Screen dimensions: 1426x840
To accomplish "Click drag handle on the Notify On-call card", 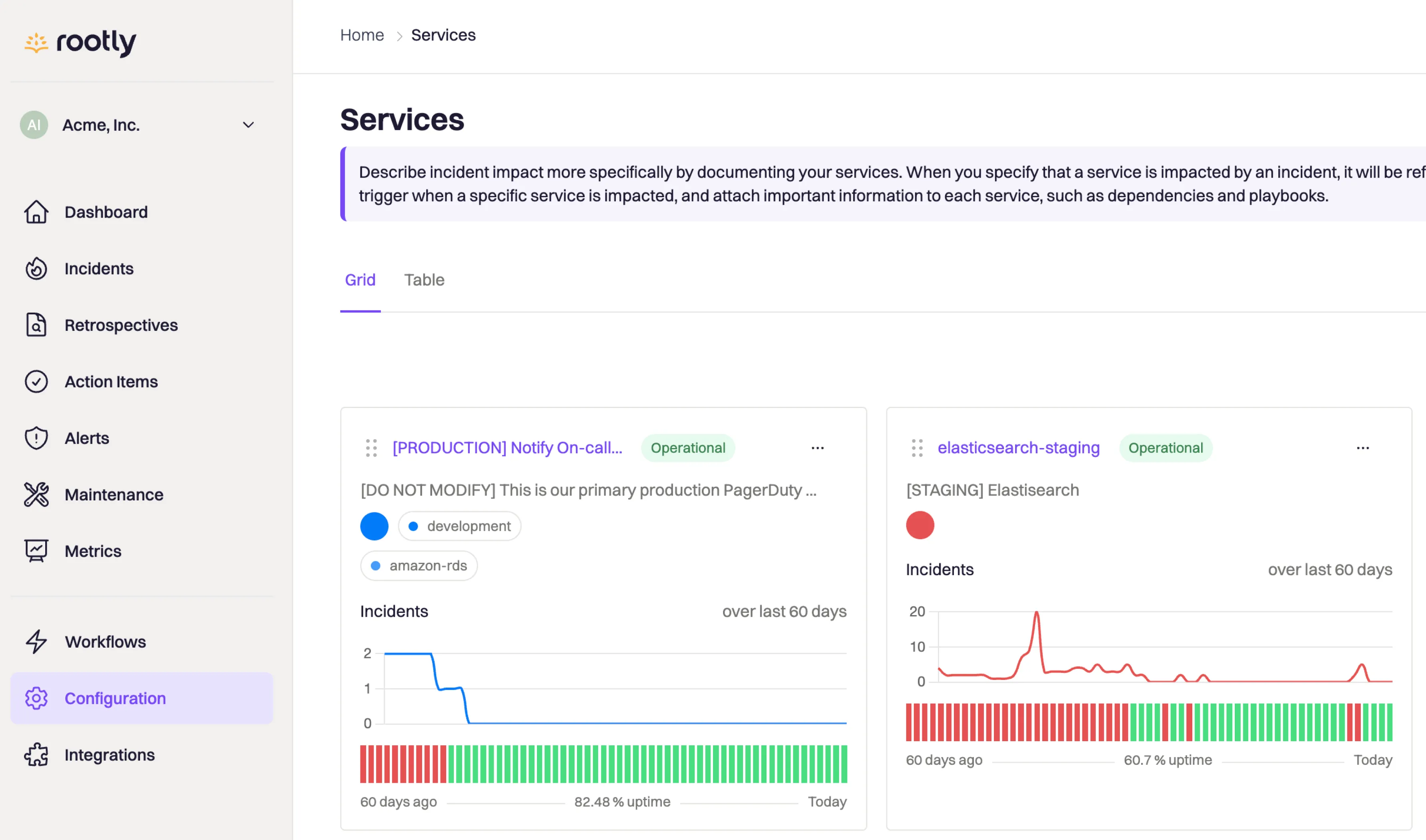I will [371, 448].
